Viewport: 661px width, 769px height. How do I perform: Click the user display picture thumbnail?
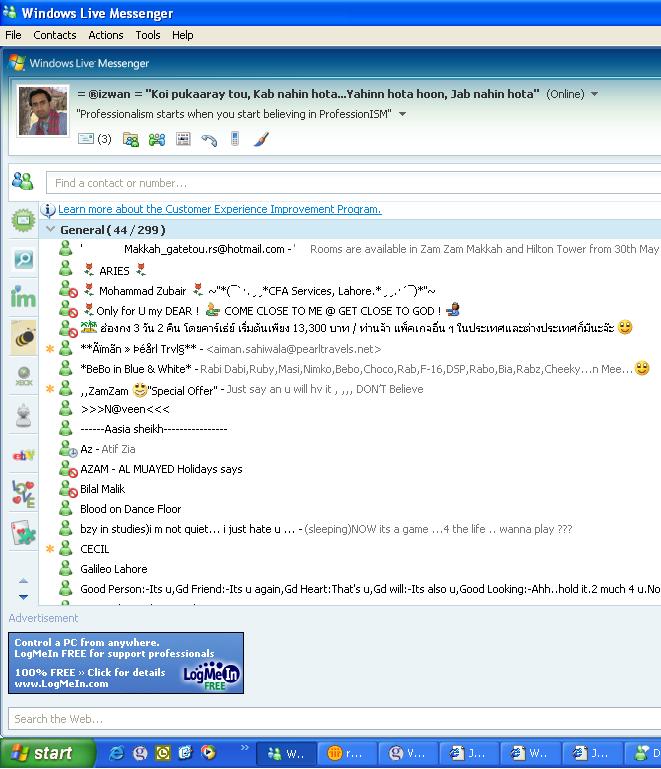tap(43, 111)
